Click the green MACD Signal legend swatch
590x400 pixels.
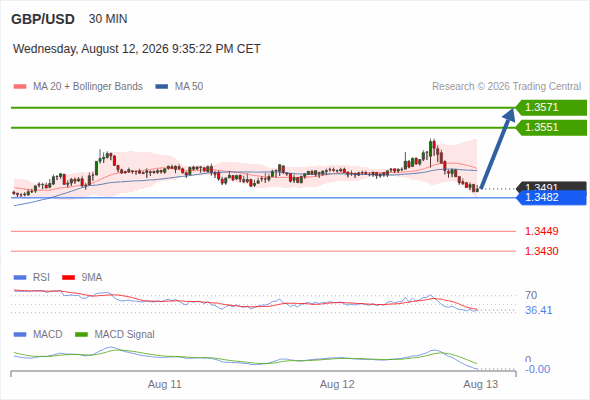click(81, 335)
